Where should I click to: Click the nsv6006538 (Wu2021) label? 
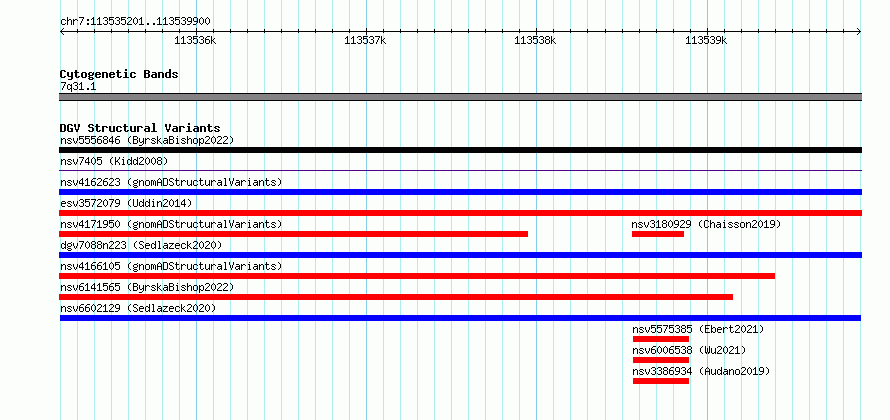point(689,350)
